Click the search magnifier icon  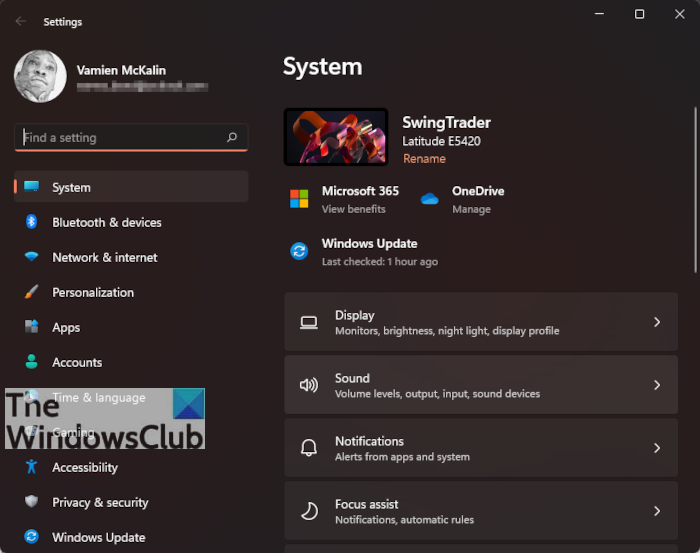click(232, 138)
